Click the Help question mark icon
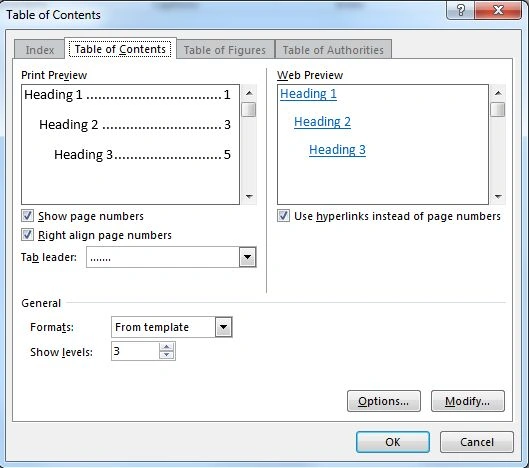529x468 pixels. click(461, 10)
